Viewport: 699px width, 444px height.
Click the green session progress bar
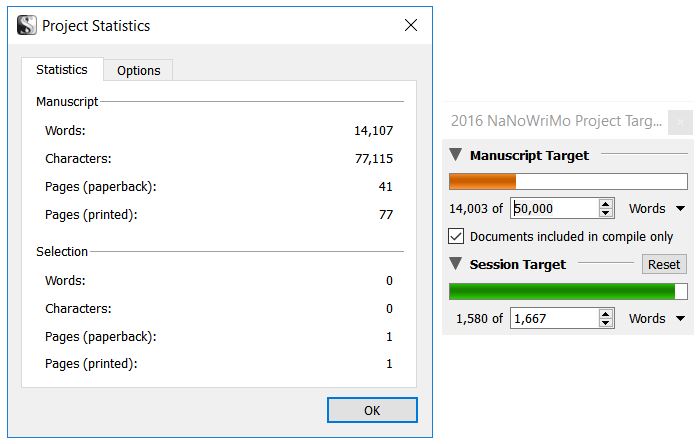point(568,292)
